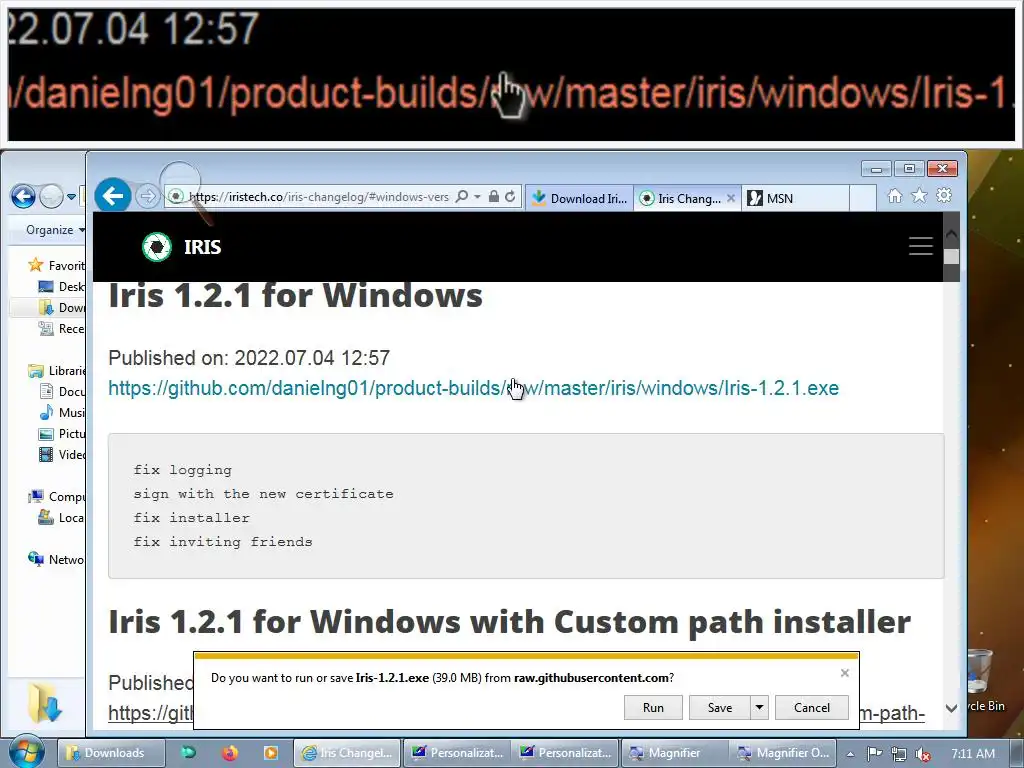1024x768 pixels.
Task: Switch to Iris Changelog tab
Action: pyautogui.click(x=680, y=198)
